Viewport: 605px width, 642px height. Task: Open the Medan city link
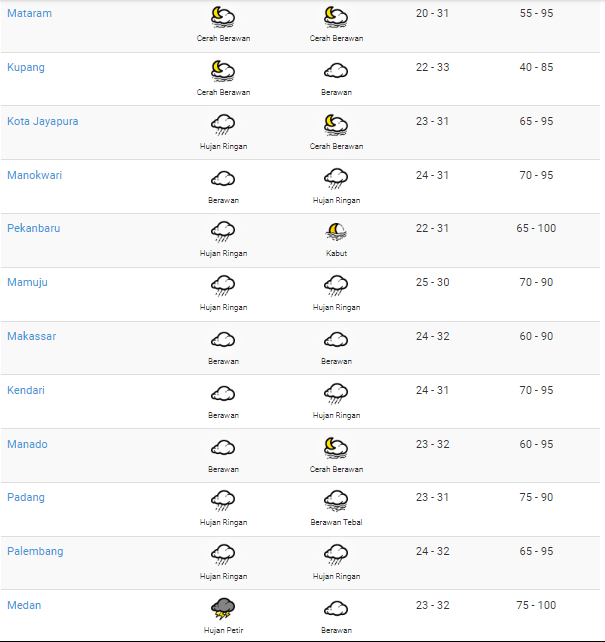(24, 606)
